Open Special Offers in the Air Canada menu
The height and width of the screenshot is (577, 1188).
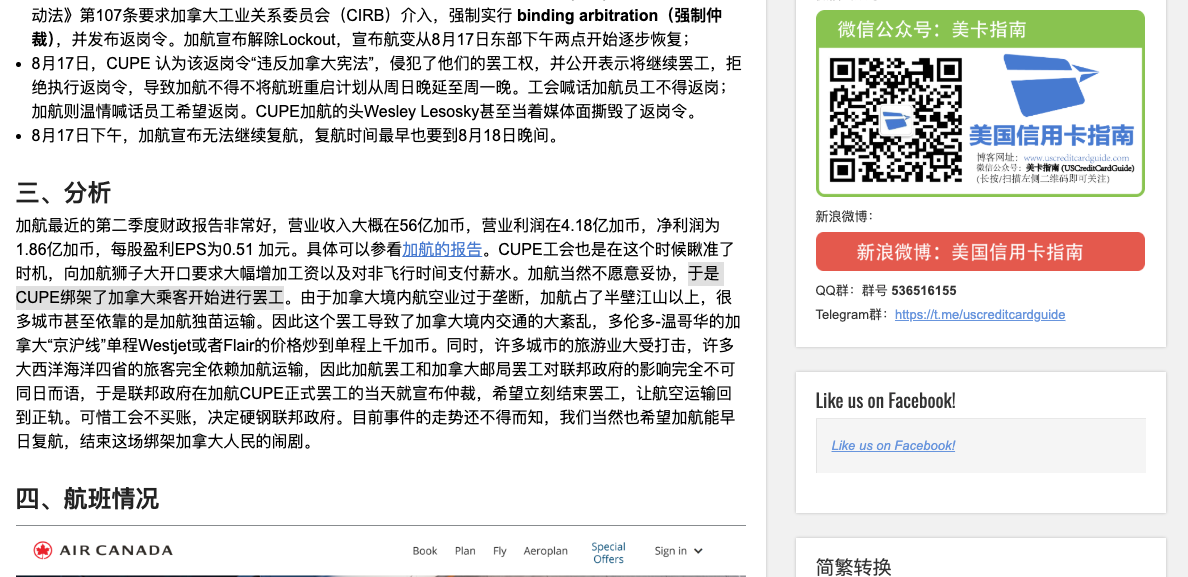coord(608,553)
